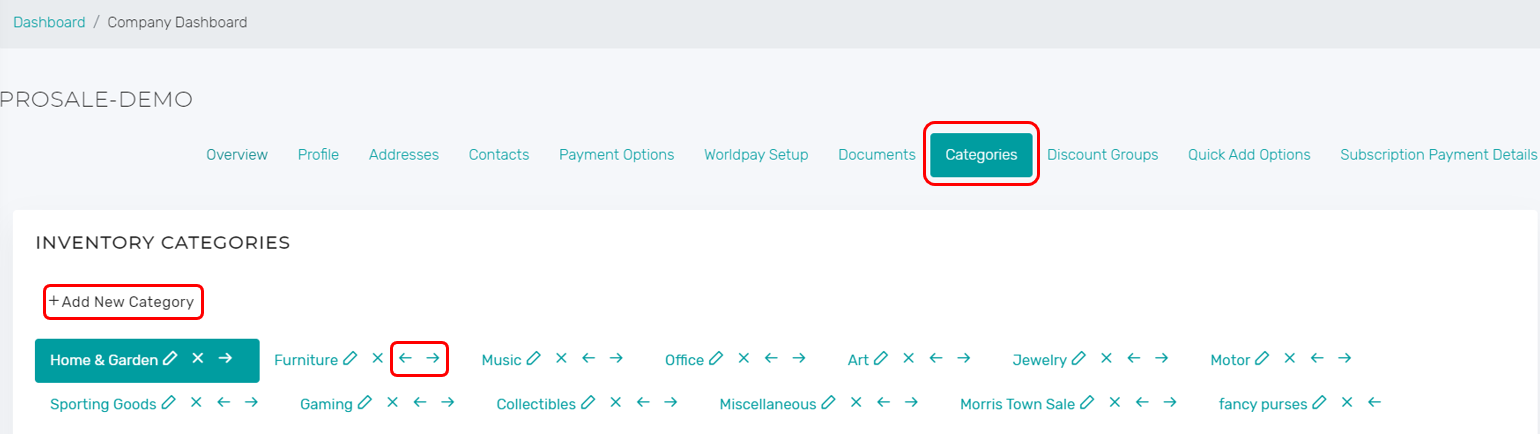Viewport: 1540px width, 434px height.
Task: Move Sporting Goods category left
Action: pyautogui.click(x=224, y=402)
